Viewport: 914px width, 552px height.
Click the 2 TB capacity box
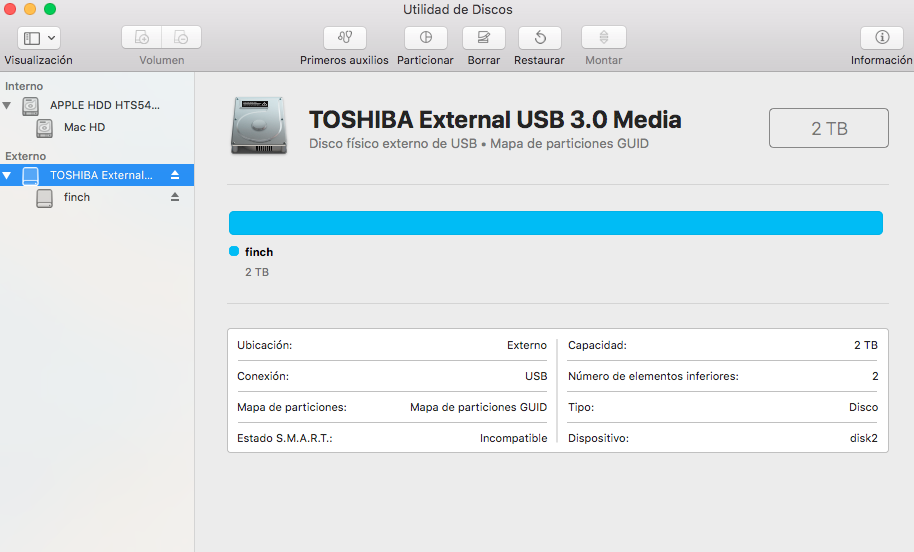(x=828, y=128)
